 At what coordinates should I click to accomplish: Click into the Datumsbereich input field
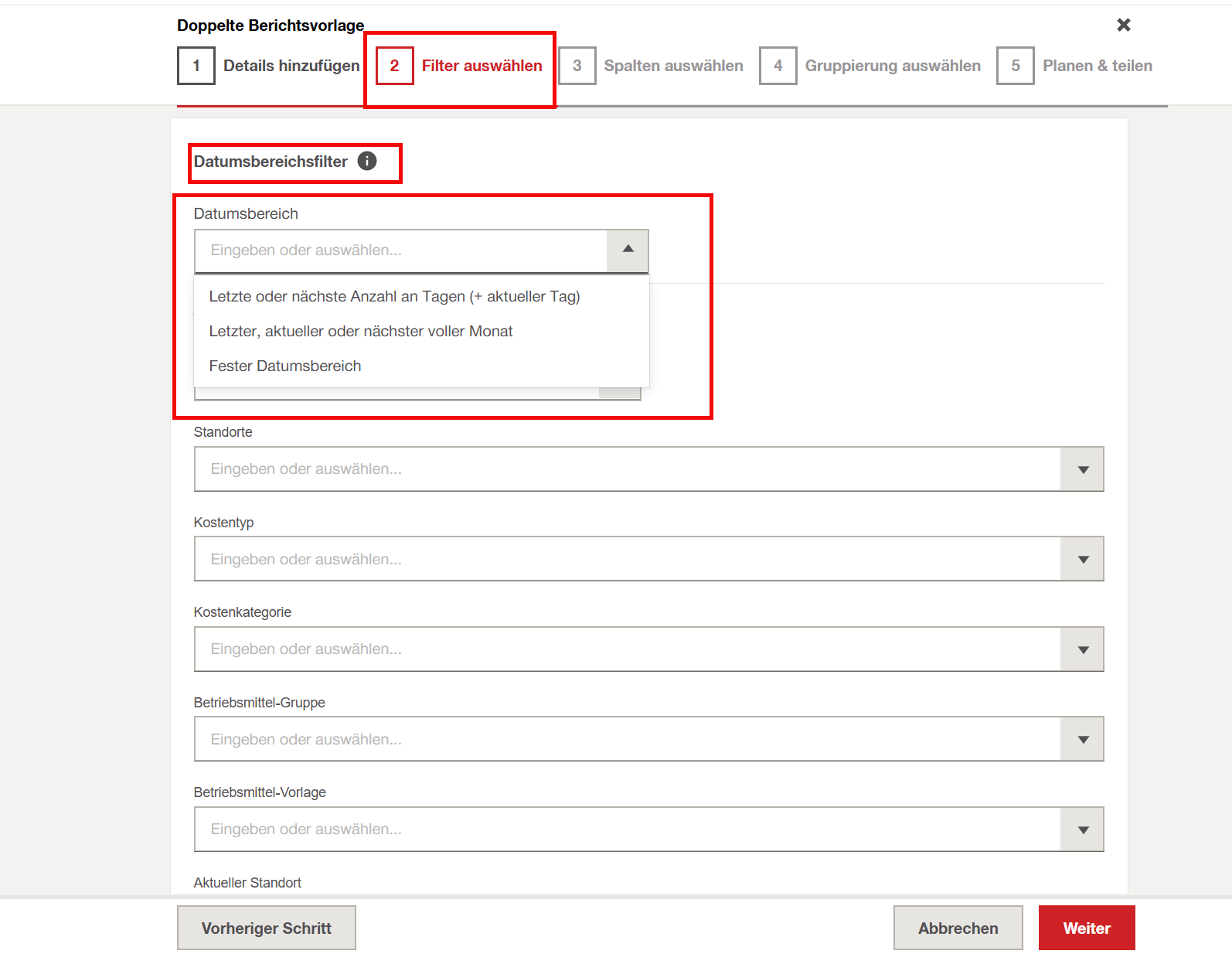pyautogui.click(x=400, y=250)
